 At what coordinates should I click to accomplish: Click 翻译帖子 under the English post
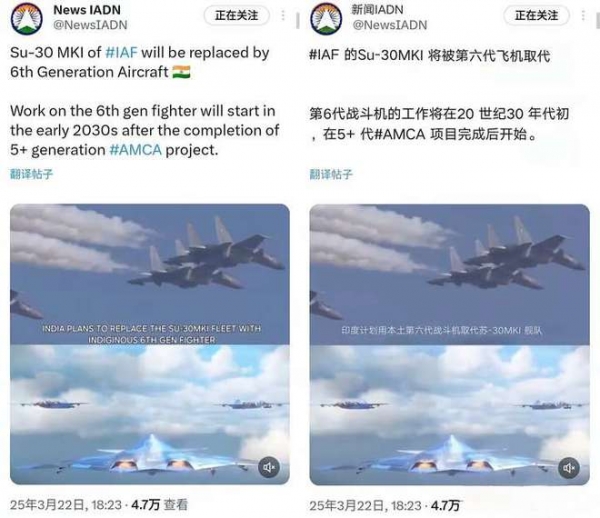tap(31, 174)
